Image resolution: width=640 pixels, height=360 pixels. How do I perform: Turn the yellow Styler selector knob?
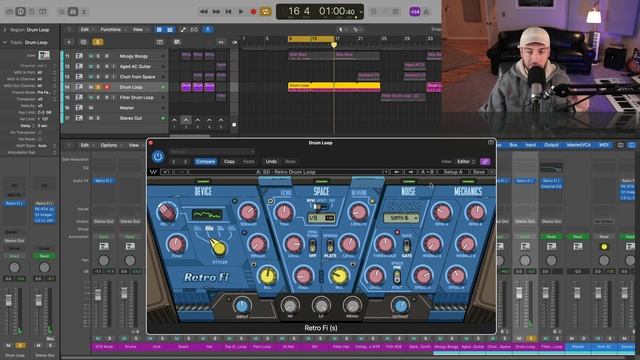tap(218, 247)
